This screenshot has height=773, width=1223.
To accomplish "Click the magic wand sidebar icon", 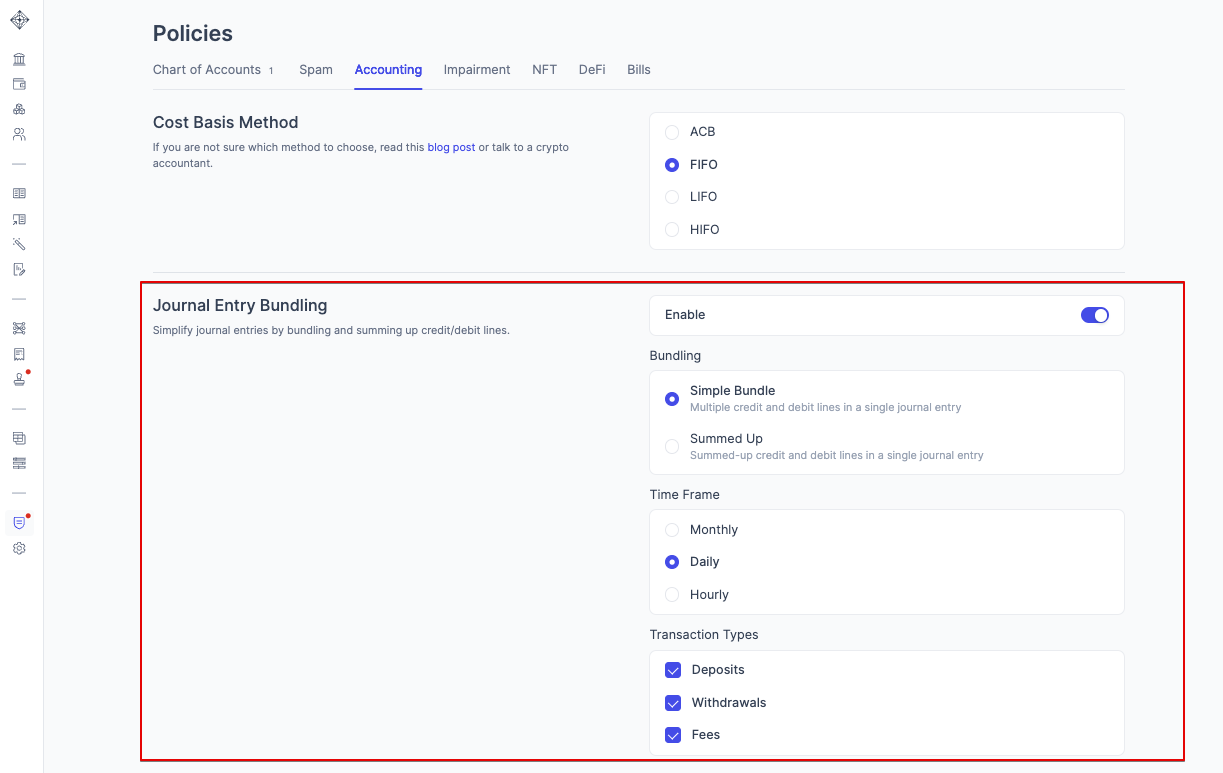I will tap(19, 244).
